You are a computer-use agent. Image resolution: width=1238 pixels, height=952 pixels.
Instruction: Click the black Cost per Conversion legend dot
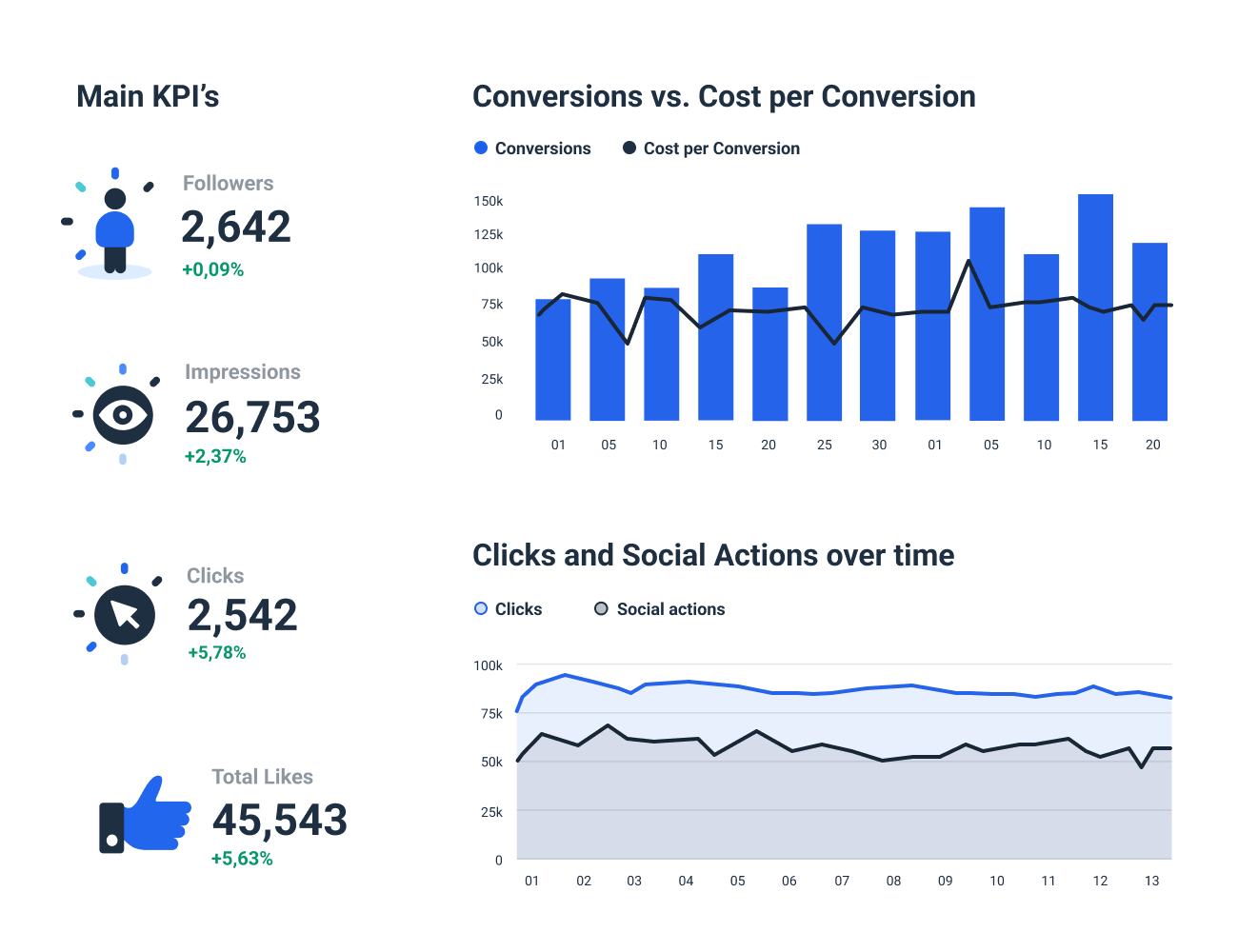pyautogui.click(x=629, y=148)
